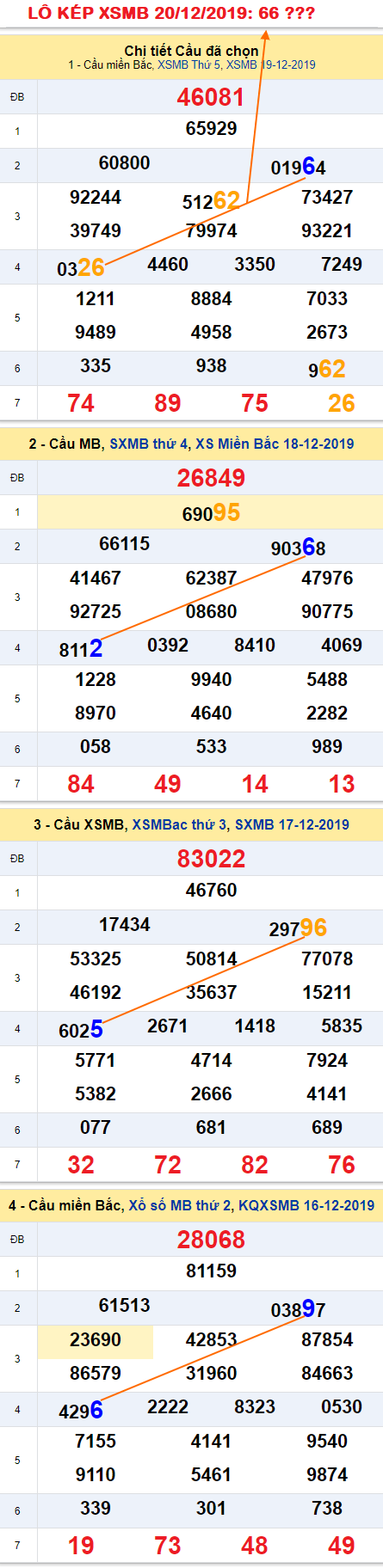Select the highlighted number 69095
The image size is (383, 1568).
click(x=211, y=513)
